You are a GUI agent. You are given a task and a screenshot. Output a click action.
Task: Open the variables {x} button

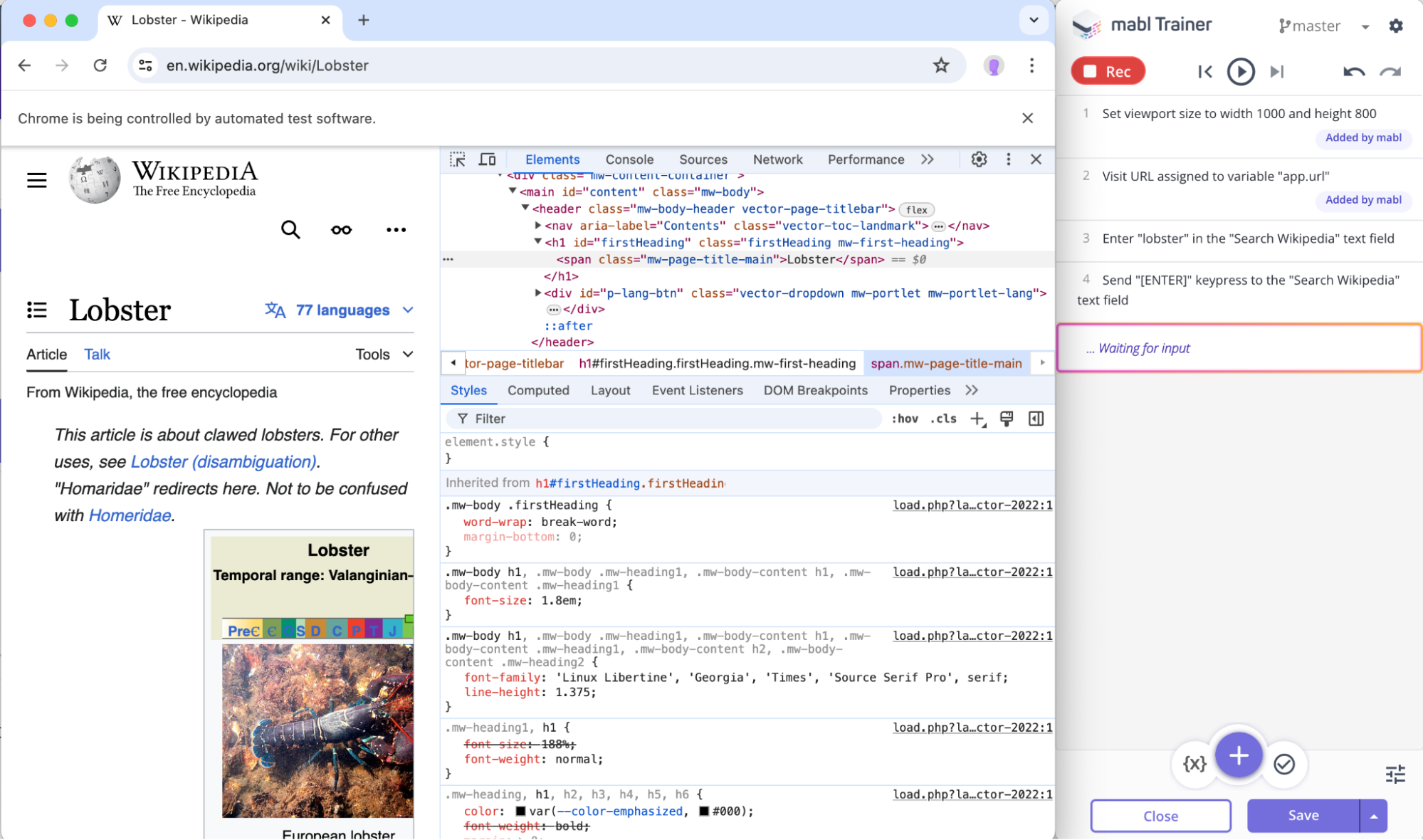coord(1194,764)
